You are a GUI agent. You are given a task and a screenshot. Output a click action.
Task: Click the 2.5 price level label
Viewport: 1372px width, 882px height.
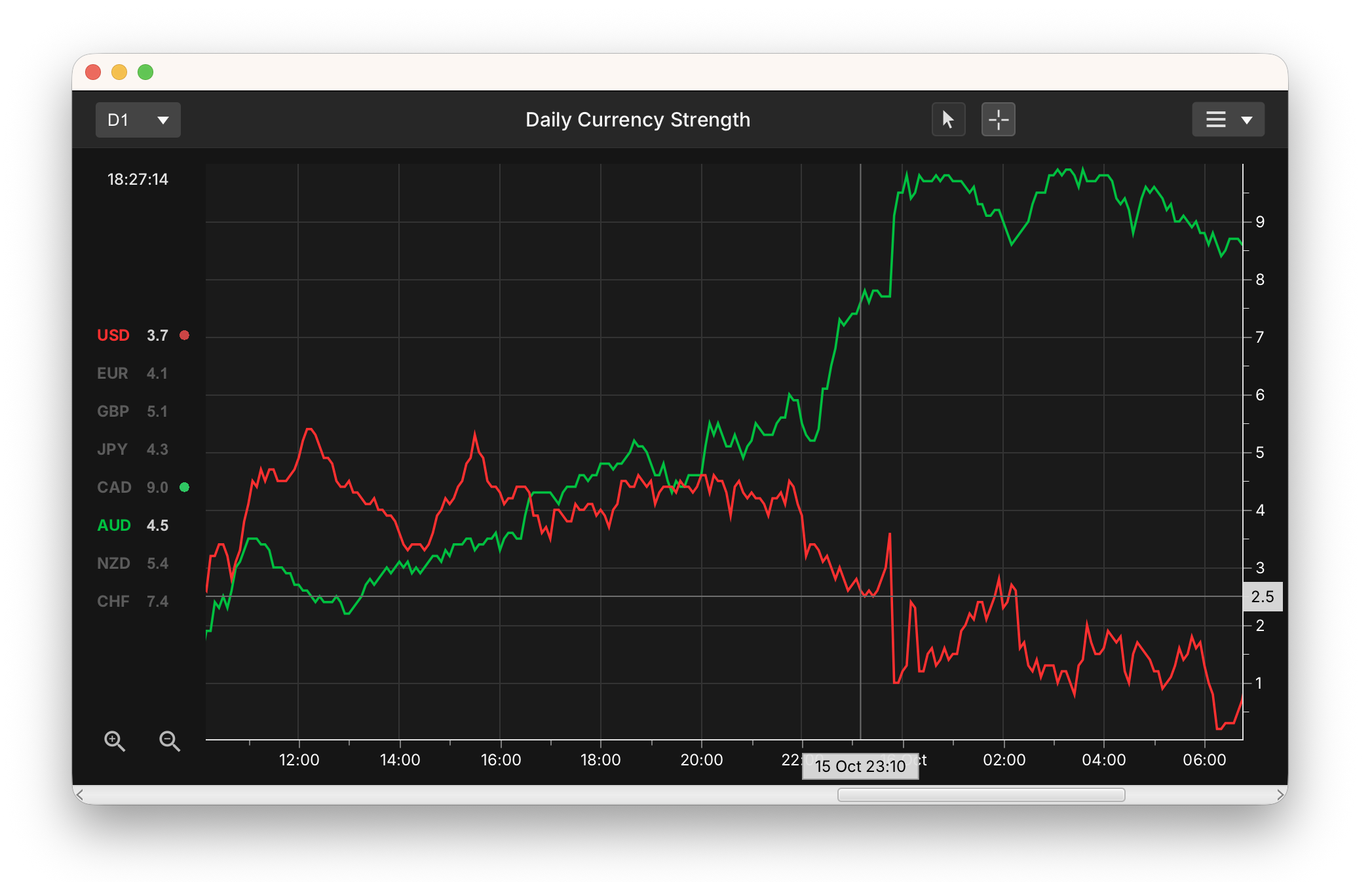pos(1263,597)
